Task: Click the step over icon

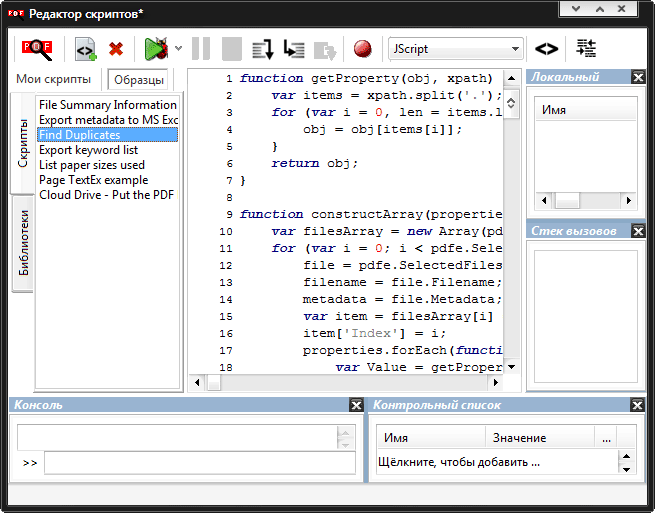Action: click(x=263, y=49)
